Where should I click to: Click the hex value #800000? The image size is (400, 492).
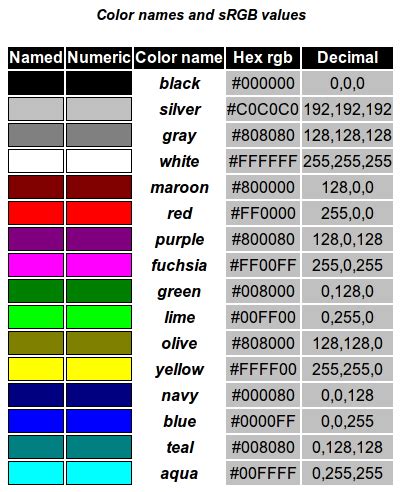[x=263, y=187]
